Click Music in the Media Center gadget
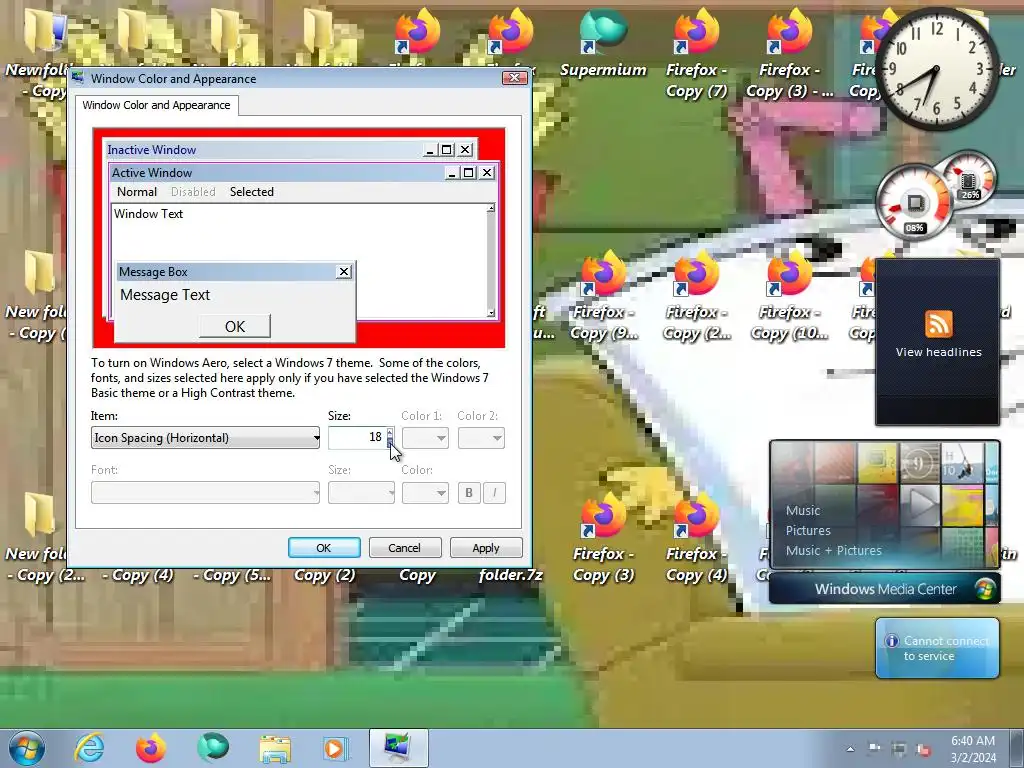1024x768 pixels. (803, 511)
